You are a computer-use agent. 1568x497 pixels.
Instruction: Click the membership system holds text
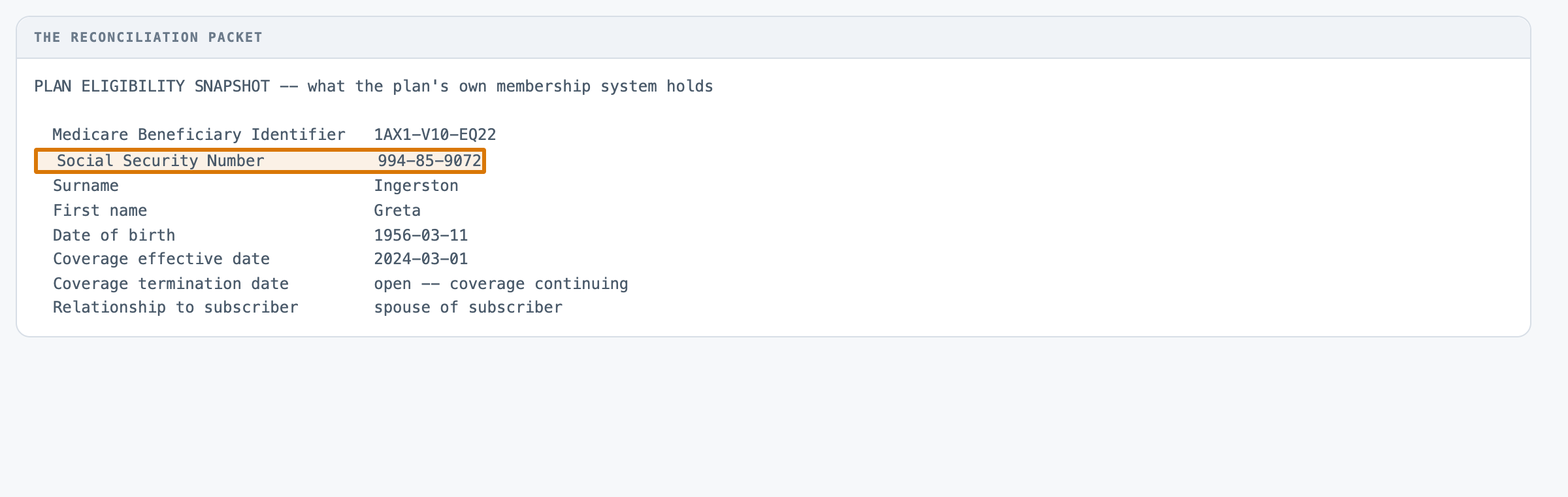(605, 86)
